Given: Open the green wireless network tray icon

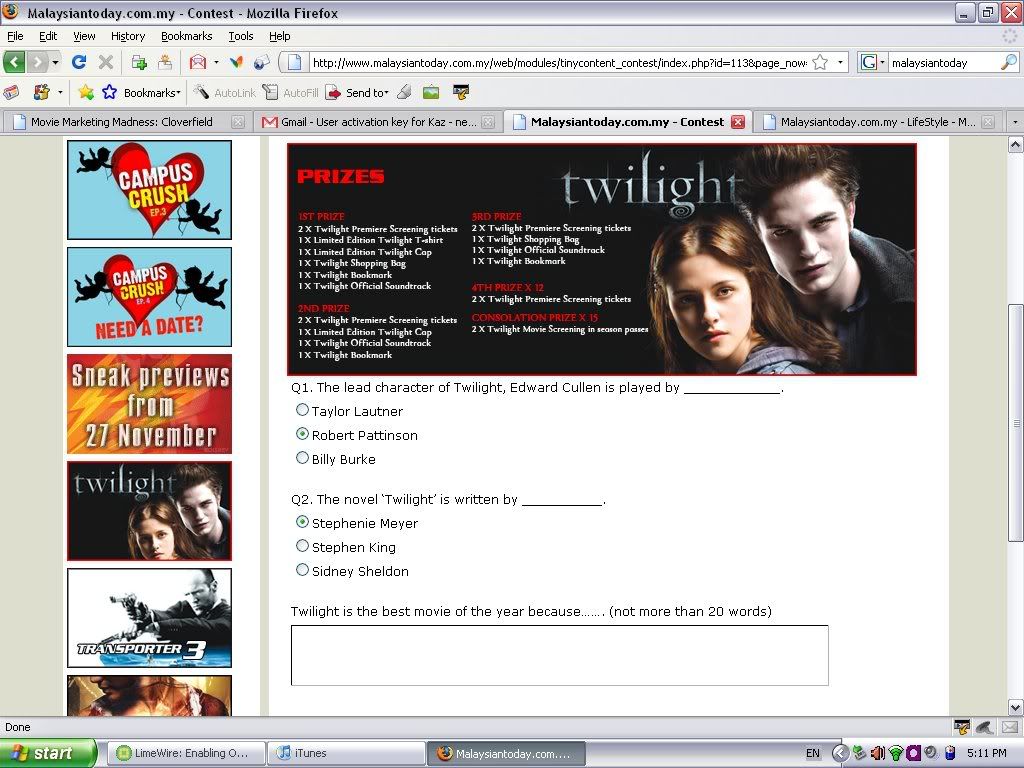Looking at the screenshot, I should point(896,753).
